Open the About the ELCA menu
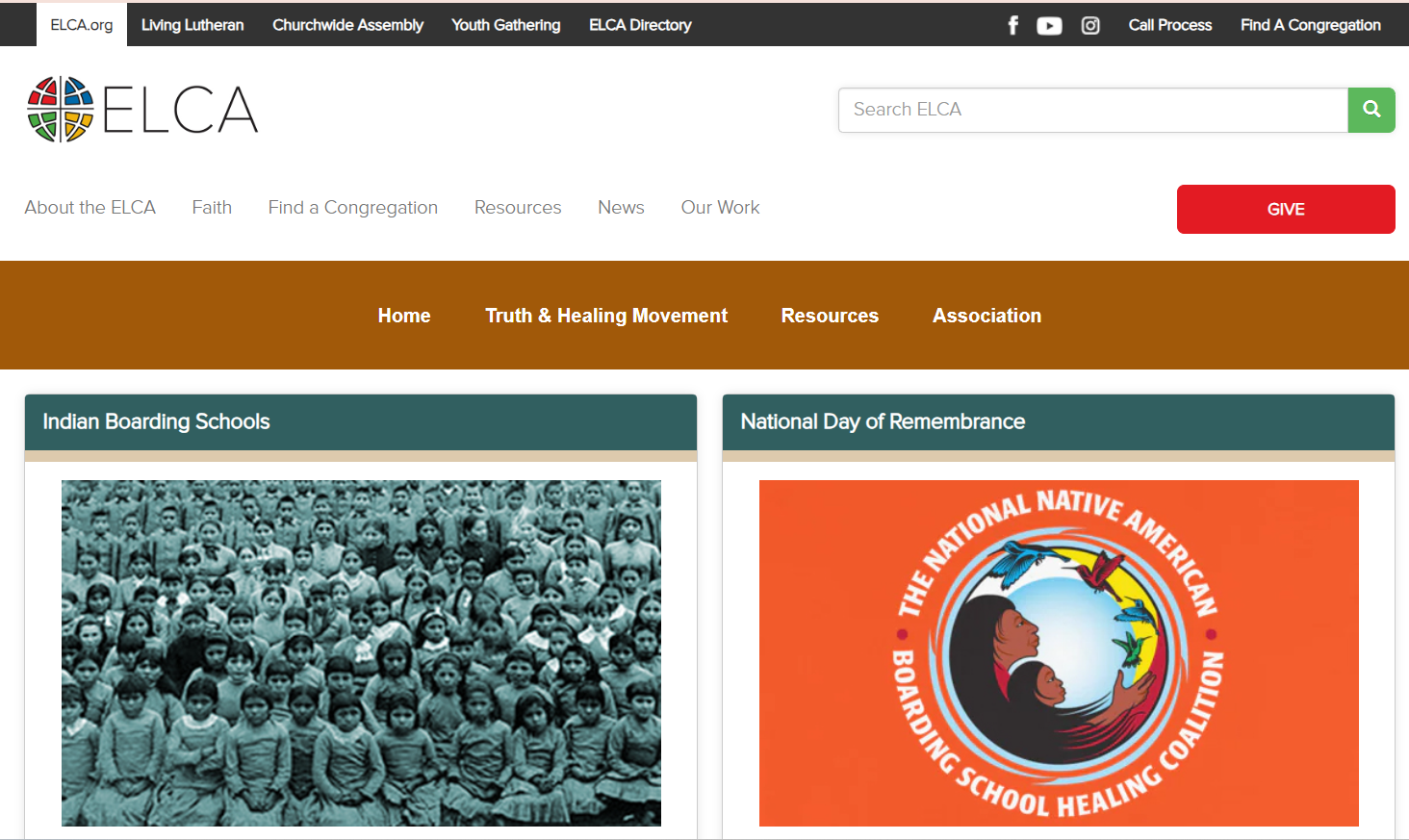 coord(90,208)
